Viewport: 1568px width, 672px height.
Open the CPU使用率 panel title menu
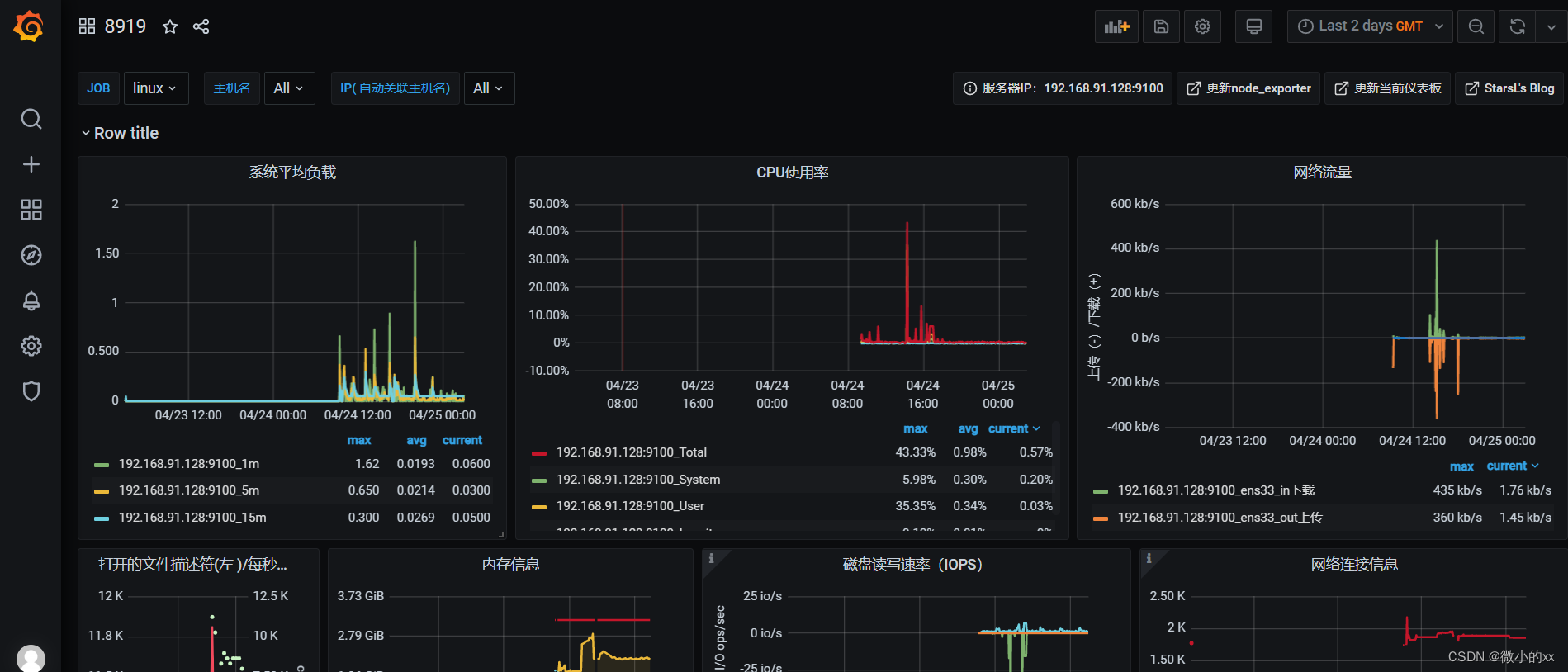[792, 172]
